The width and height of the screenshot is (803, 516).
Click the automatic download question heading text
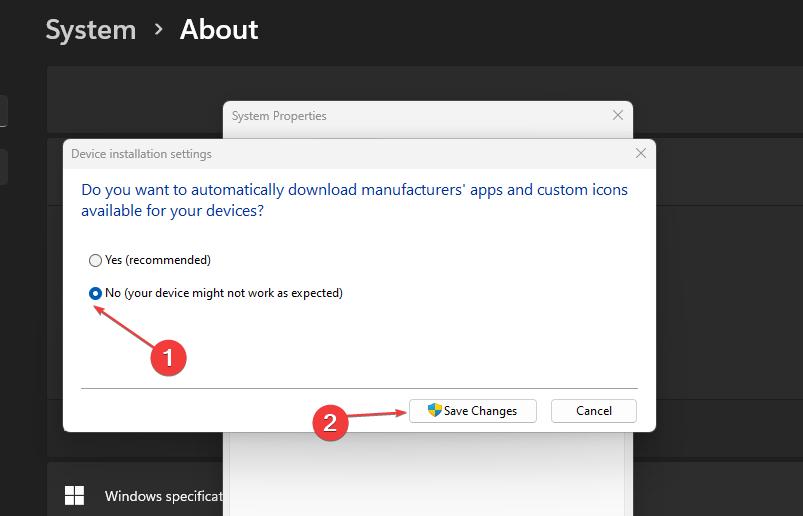pos(354,200)
